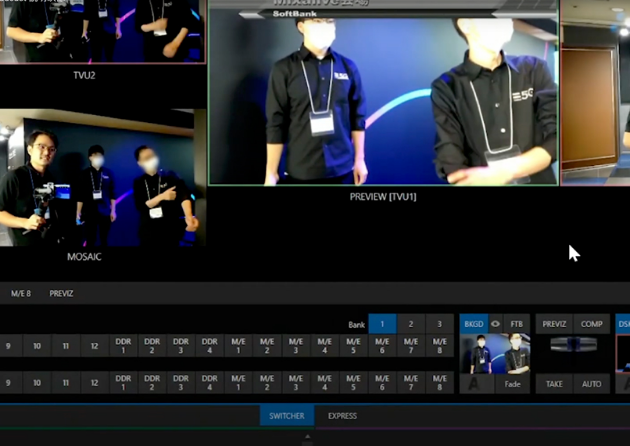
Task: Toggle the FTB fade-to-black button
Action: [x=516, y=324]
